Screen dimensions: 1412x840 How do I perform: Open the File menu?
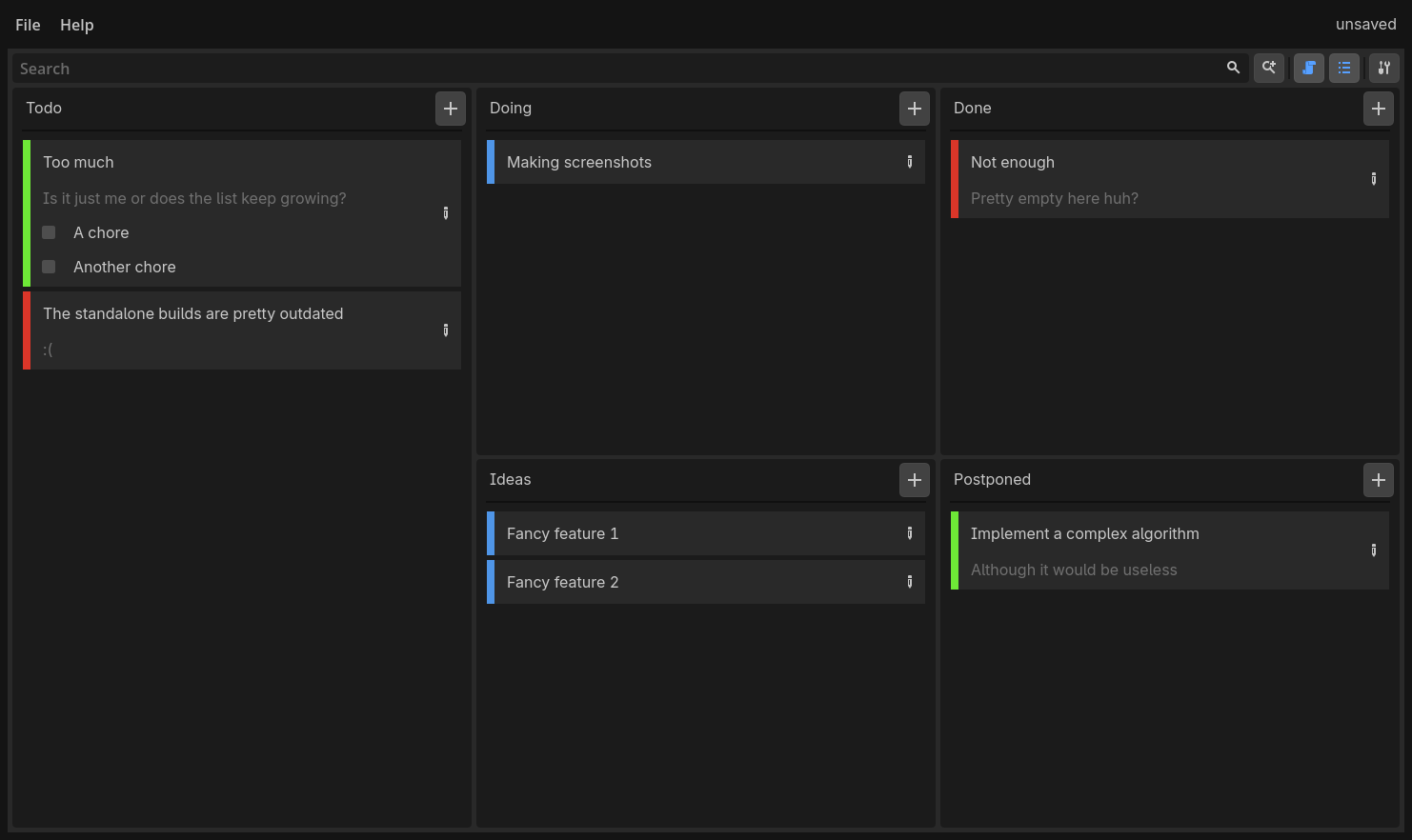tap(28, 25)
